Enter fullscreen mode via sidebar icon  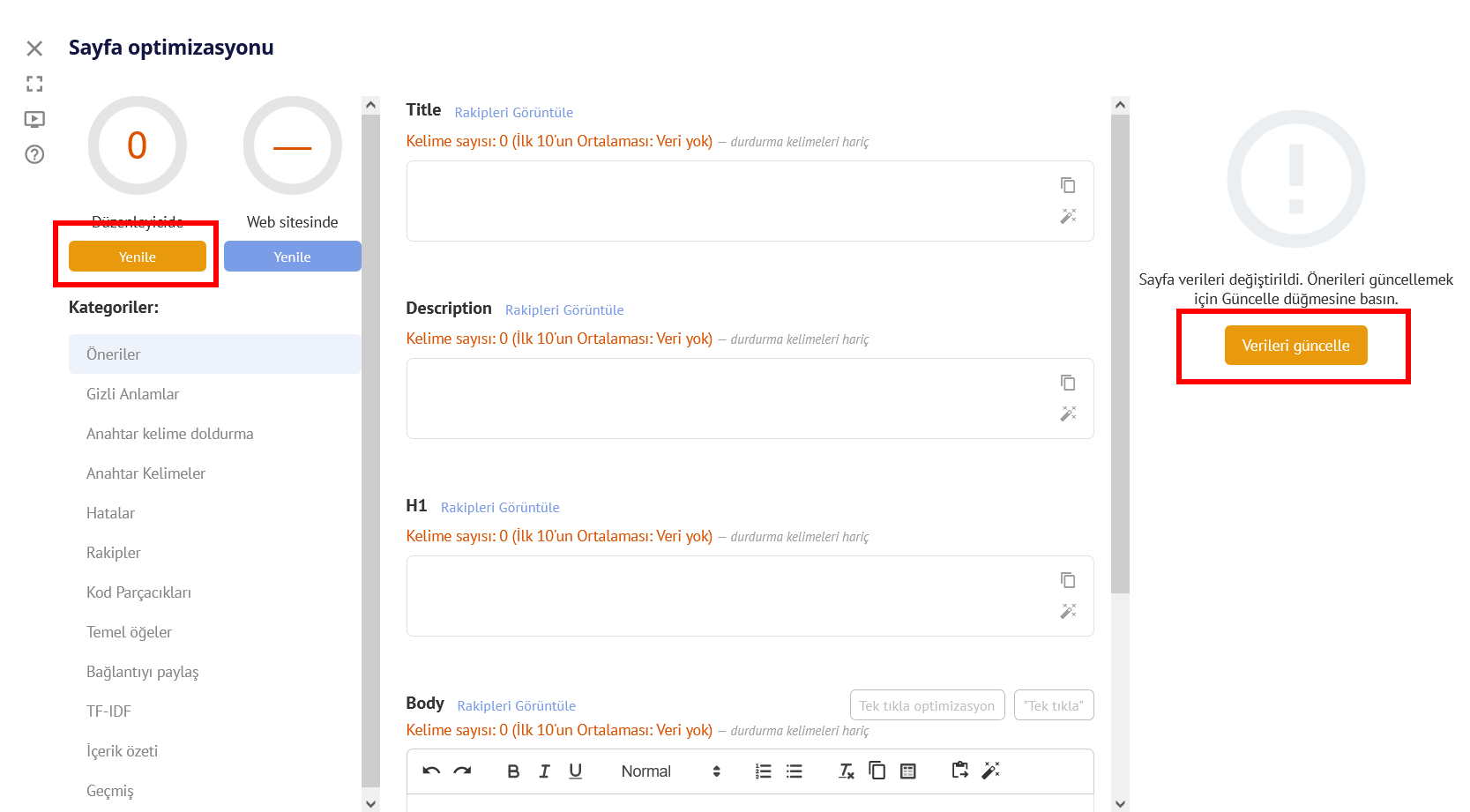pos(34,84)
